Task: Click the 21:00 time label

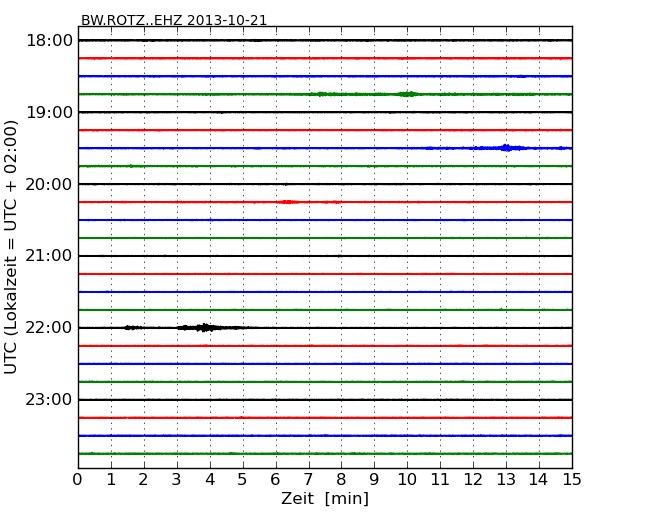Action: coord(49,256)
